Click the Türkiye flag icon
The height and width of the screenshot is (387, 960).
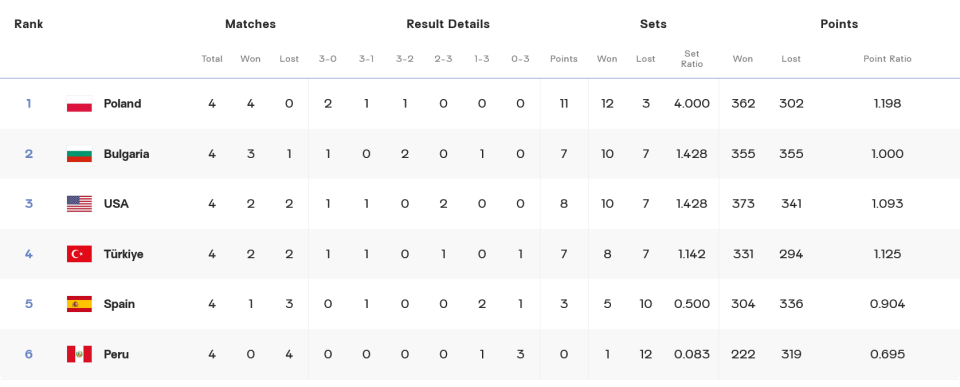point(79,254)
